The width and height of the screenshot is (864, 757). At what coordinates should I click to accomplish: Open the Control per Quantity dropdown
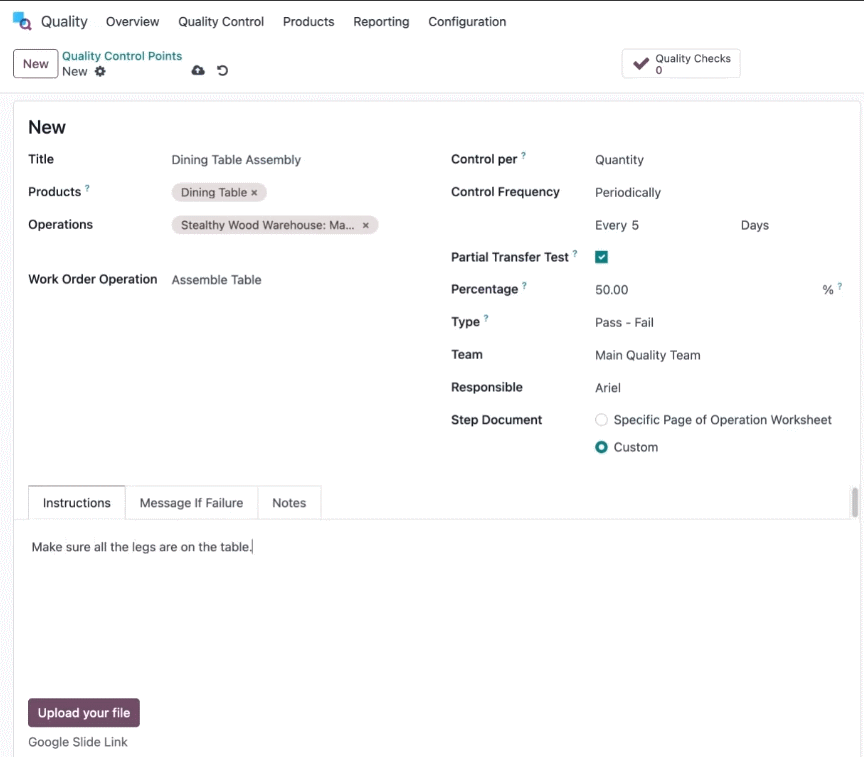pos(718,160)
